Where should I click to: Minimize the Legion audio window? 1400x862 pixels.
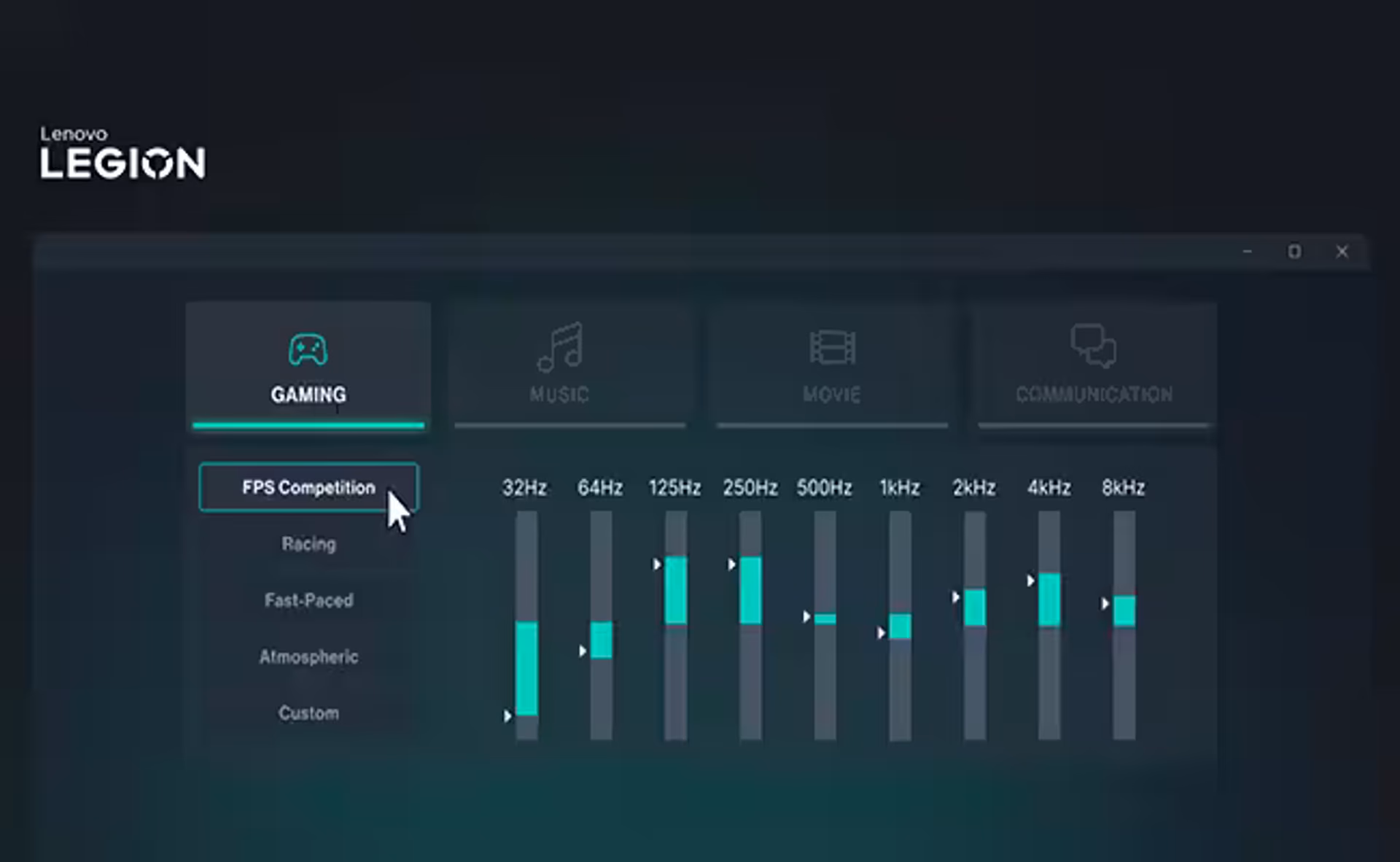[1247, 252]
